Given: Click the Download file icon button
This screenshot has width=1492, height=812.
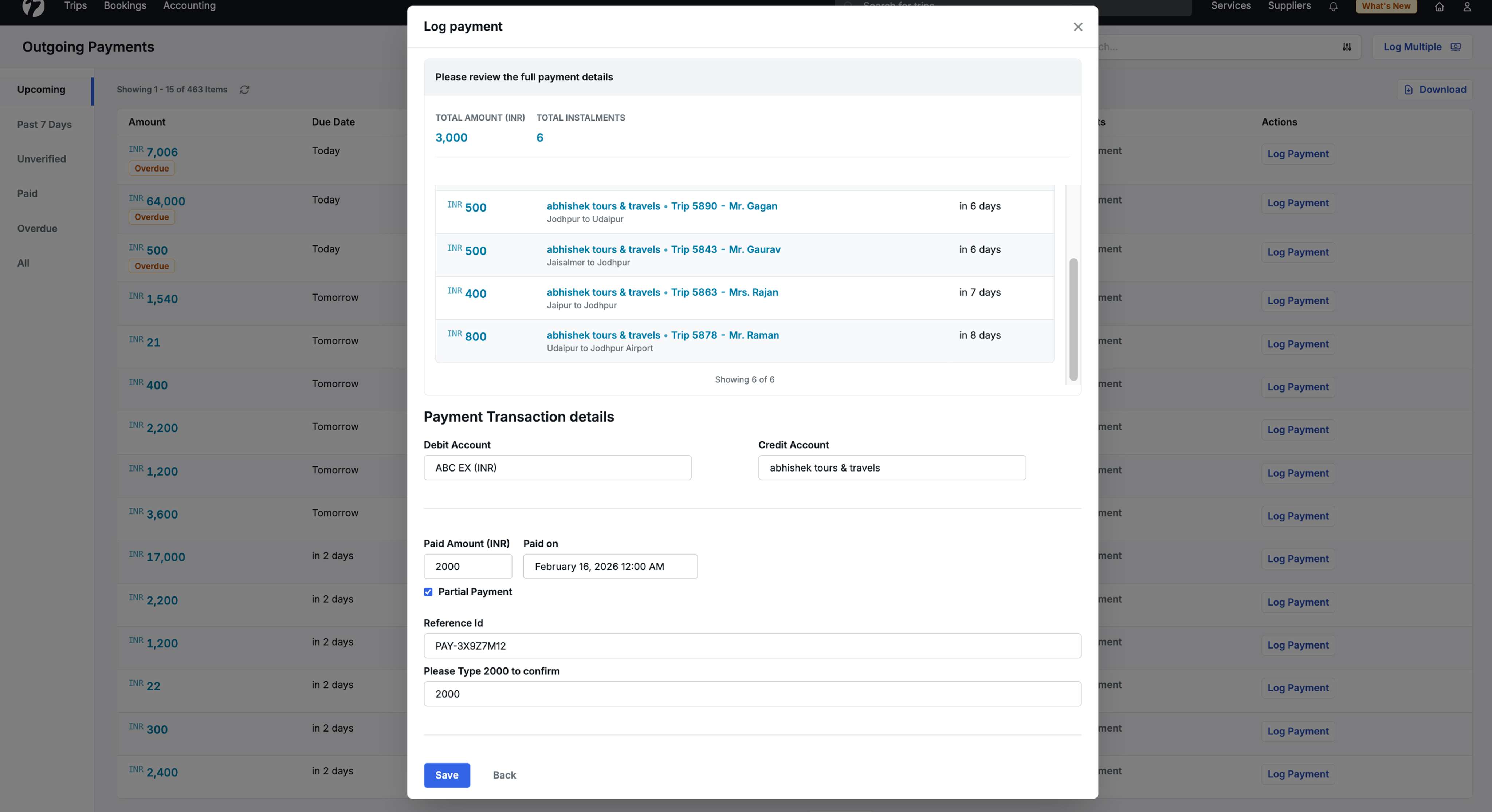Looking at the screenshot, I should (x=1435, y=90).
